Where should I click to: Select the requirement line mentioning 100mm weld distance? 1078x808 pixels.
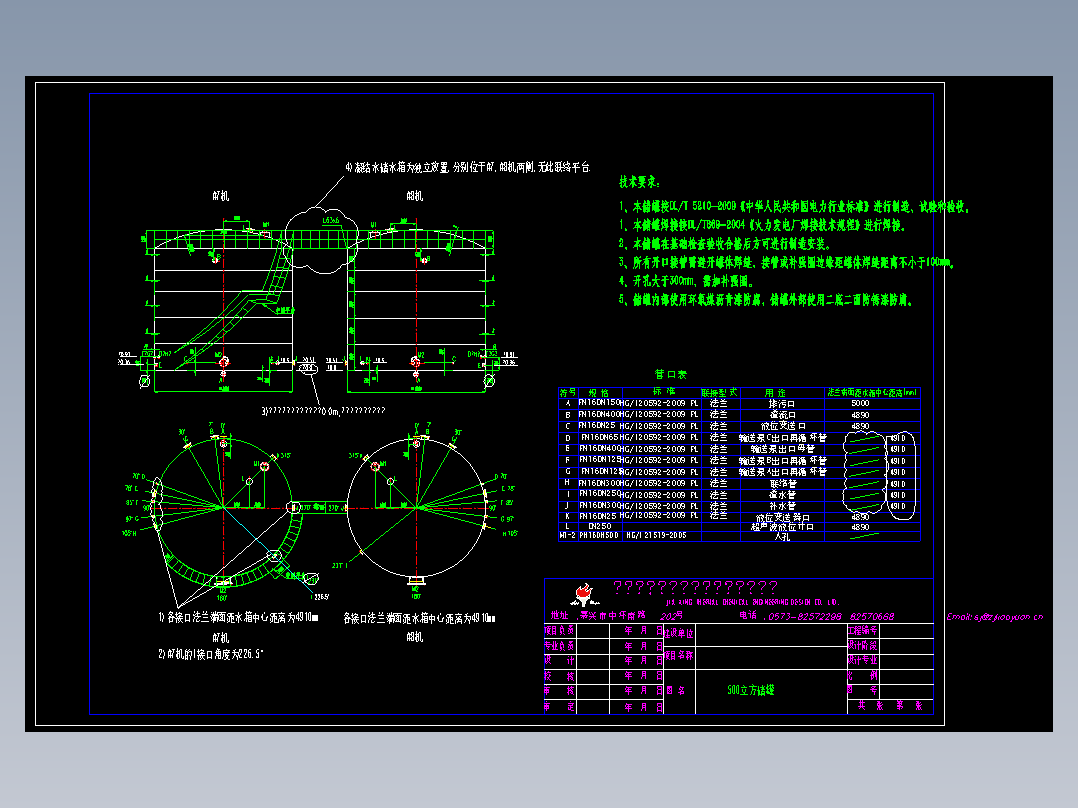tap(786, 262)
